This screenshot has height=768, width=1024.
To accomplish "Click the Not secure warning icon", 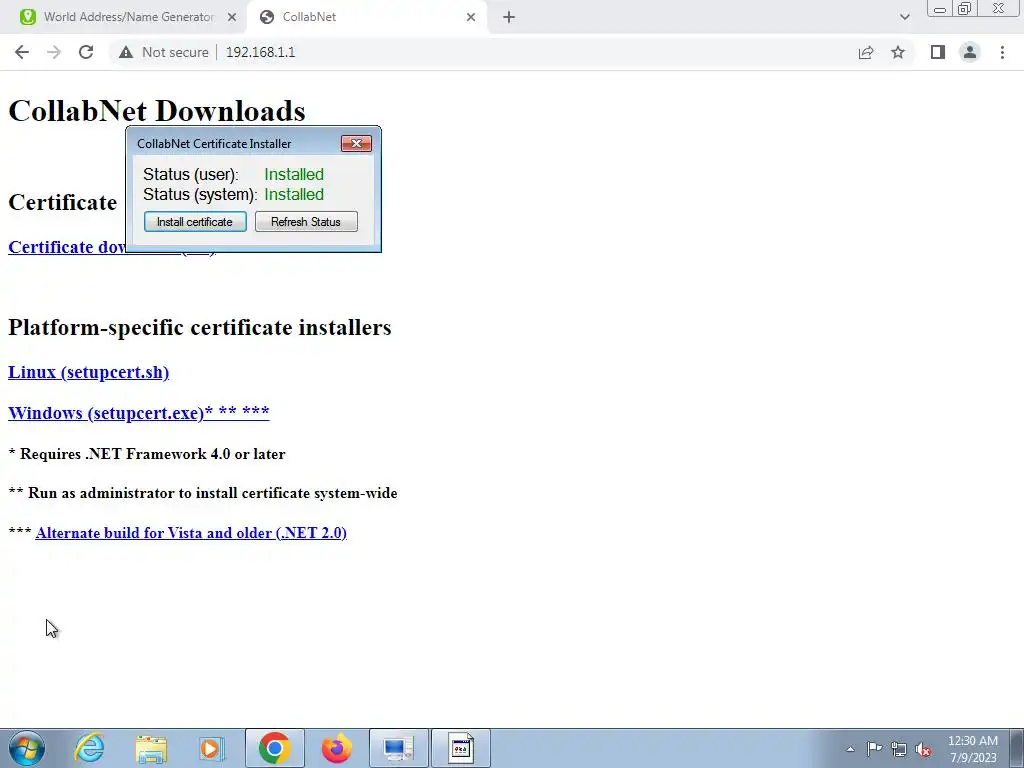I will (126, 52).
